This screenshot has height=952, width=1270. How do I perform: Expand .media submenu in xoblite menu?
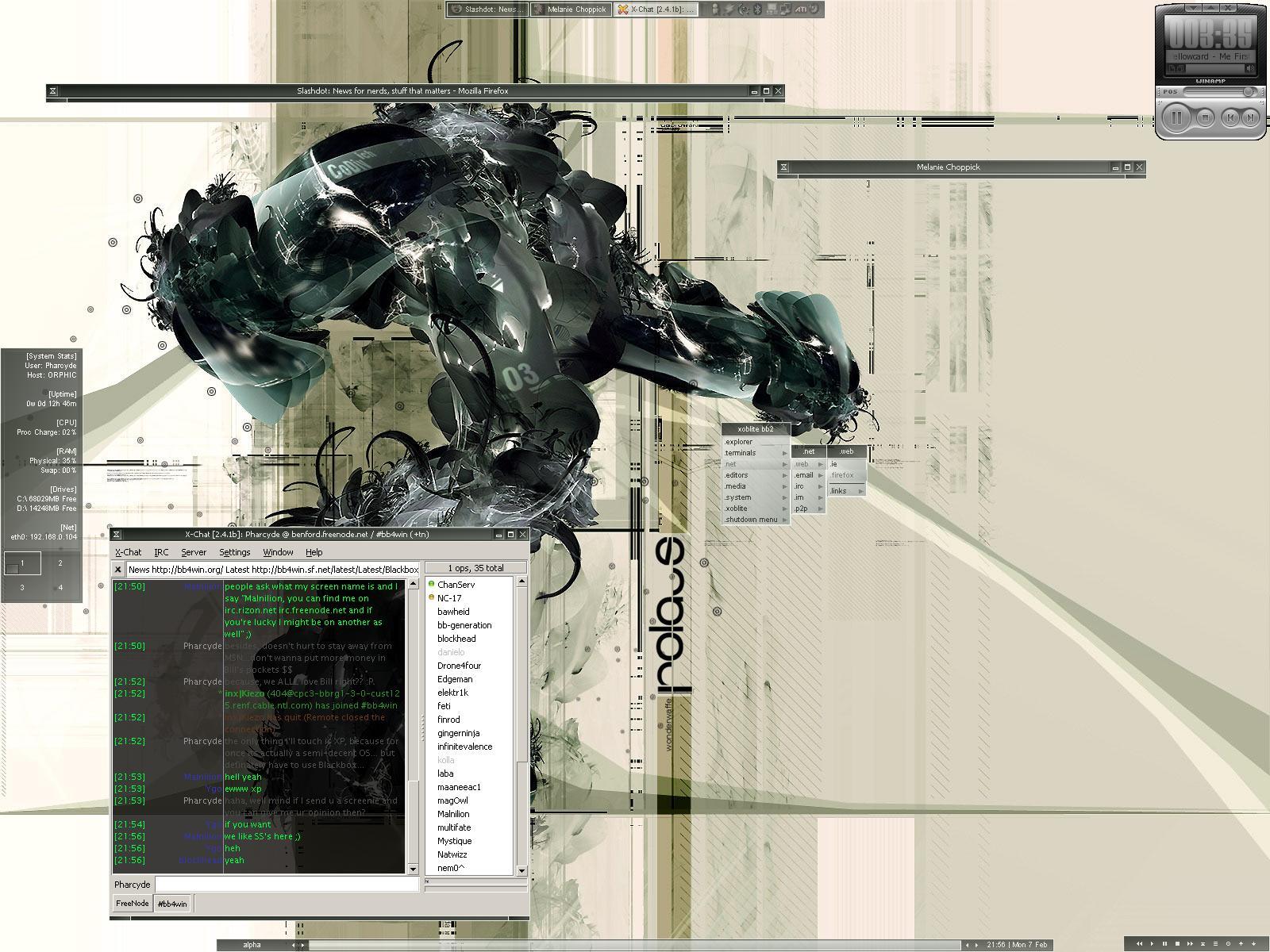click(756, 486)
